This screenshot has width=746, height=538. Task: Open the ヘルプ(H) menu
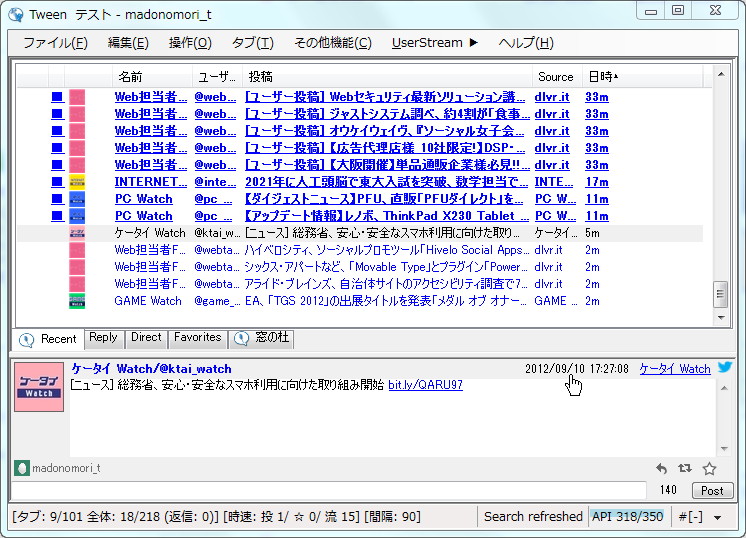(x=526, y=43)
